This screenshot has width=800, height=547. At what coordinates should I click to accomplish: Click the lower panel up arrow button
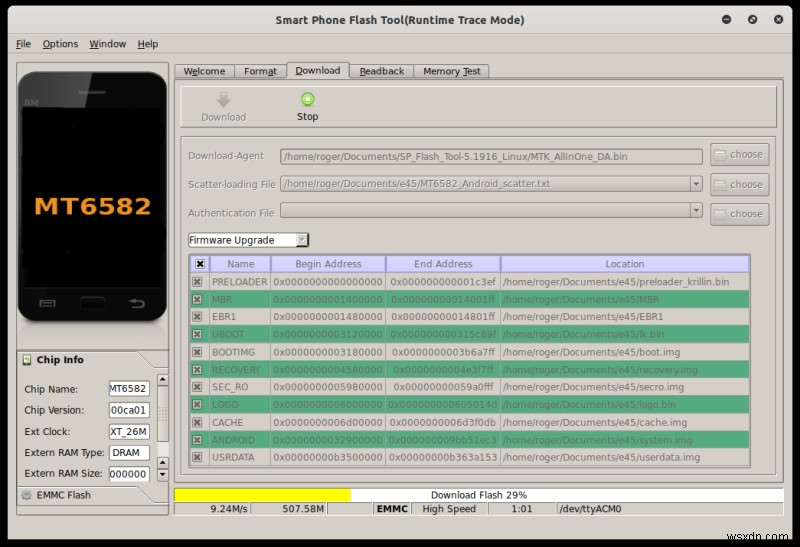coord(162,463)
